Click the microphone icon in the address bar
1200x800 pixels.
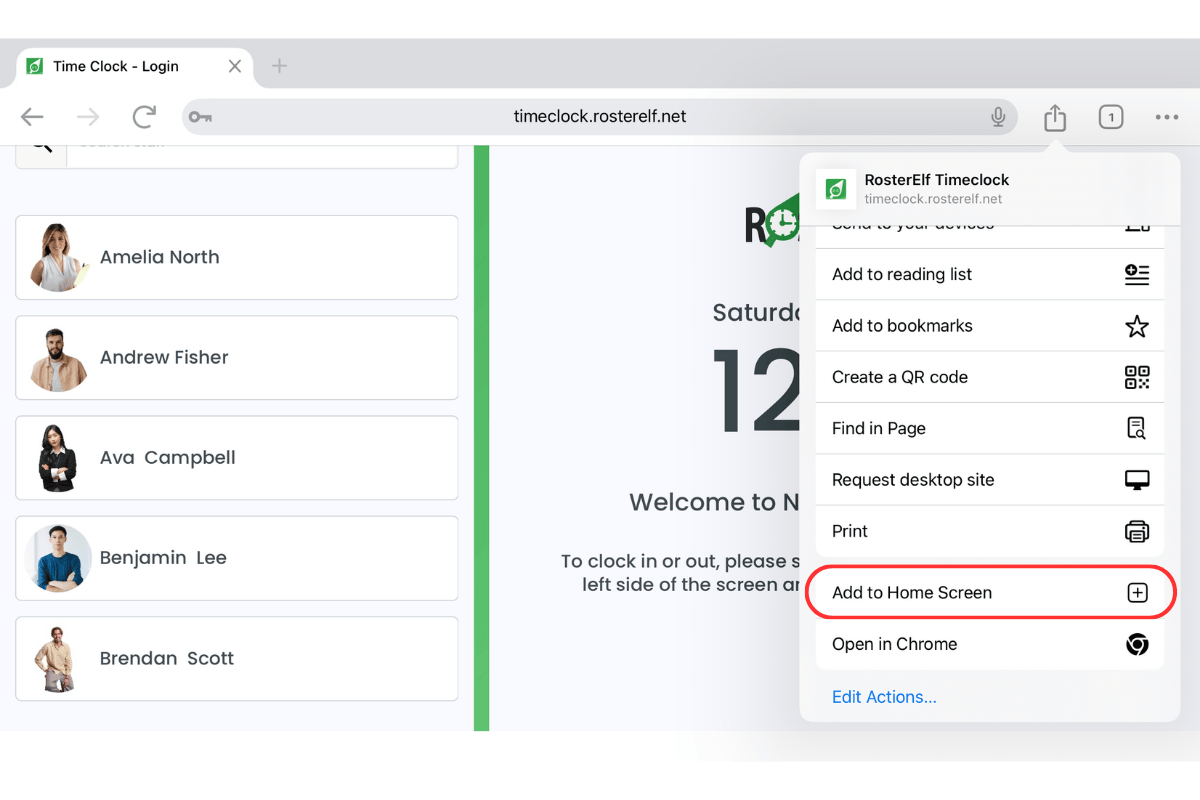pos(998,117)
